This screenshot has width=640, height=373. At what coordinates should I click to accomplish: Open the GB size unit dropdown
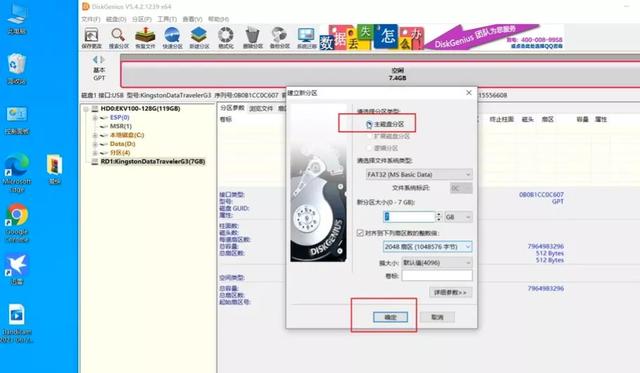(458, 217)
